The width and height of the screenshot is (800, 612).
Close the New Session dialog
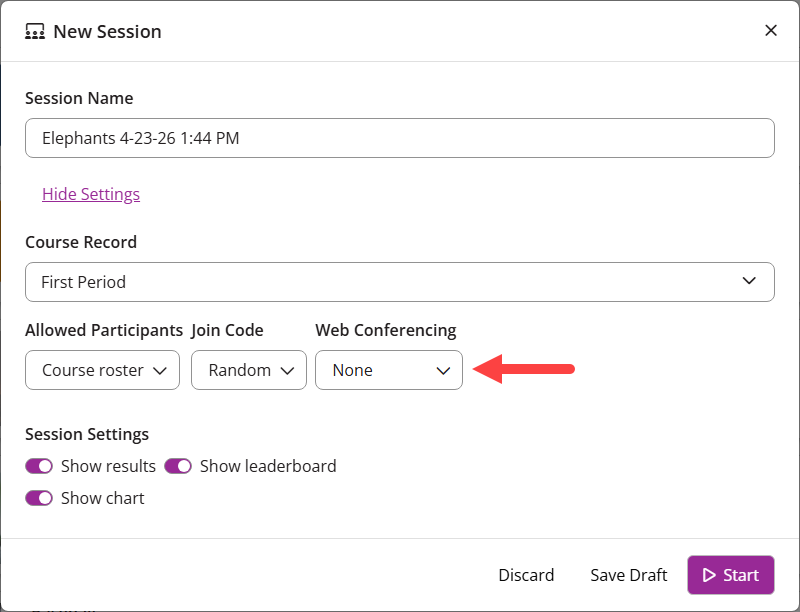point(771,30)
